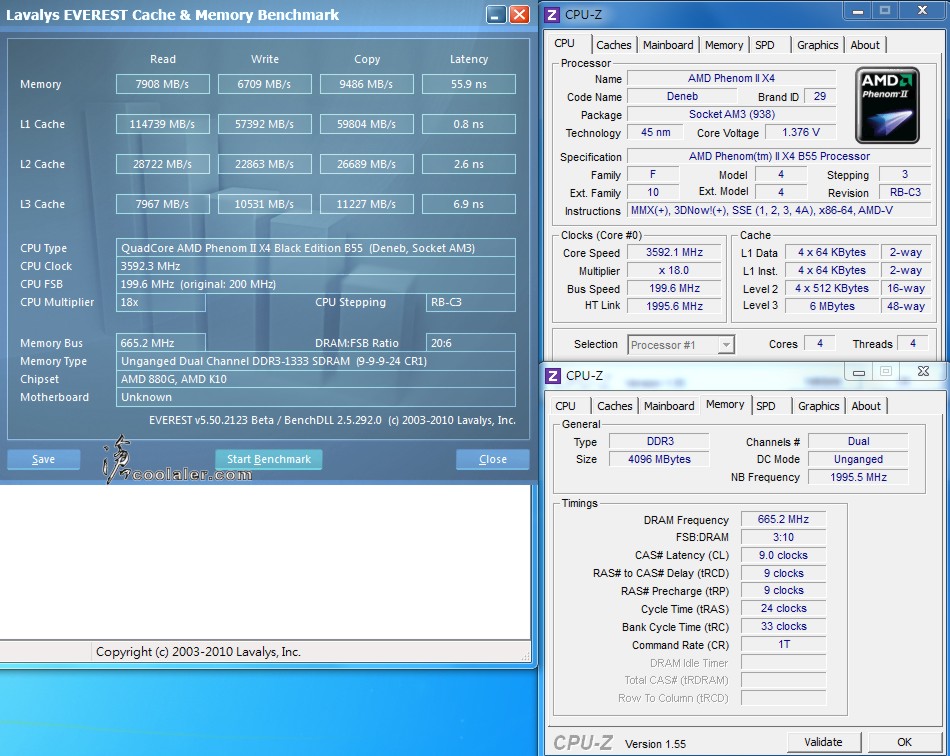Image resolution: width=950 pixels, height=756 pixels.
Task: Click OK in the lower CPU-Z window
Action: pyautogui.click(x=905, y=742)
